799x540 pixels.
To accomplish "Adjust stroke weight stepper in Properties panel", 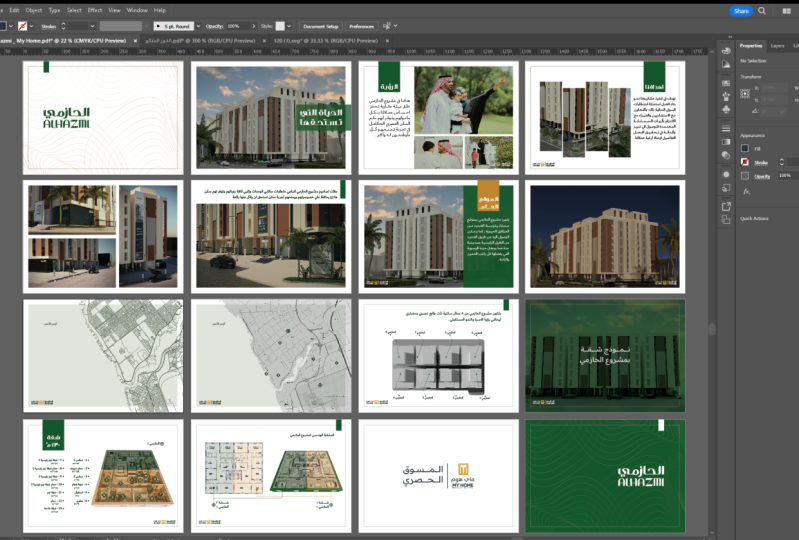I will tap(782, 162).
